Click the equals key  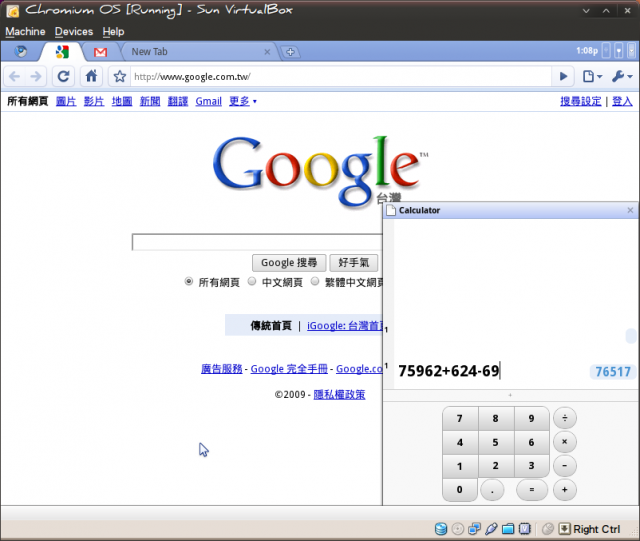pyautogui.click(x=531, y=490)
